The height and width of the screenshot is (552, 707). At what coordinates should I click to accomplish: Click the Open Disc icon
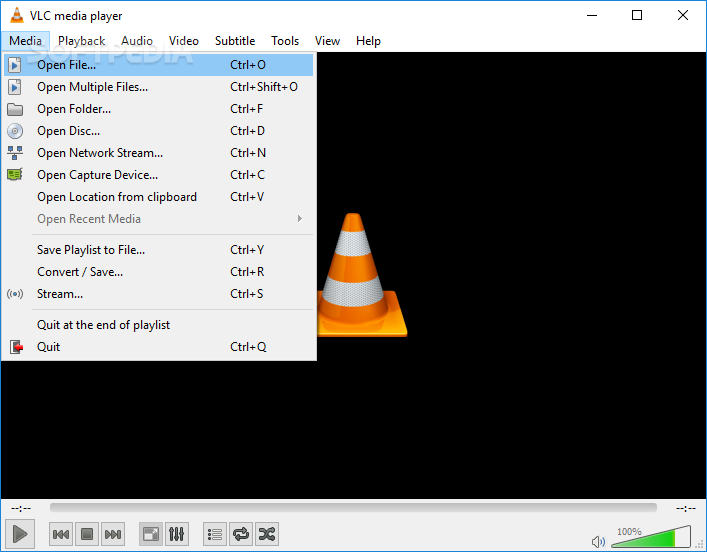tap(15, 131)
